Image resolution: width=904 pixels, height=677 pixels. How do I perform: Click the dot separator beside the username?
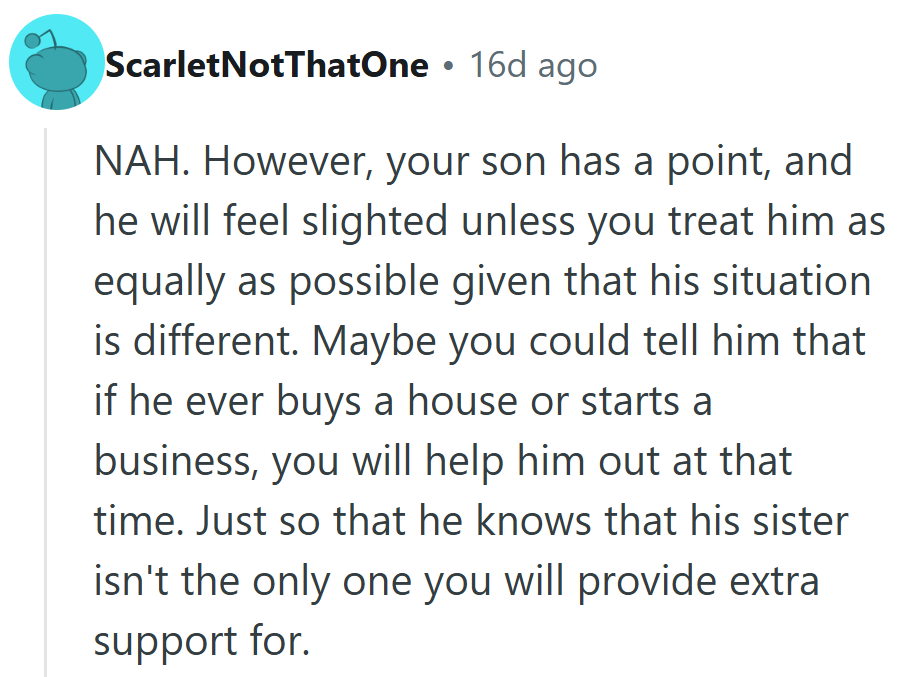(449, 66)
